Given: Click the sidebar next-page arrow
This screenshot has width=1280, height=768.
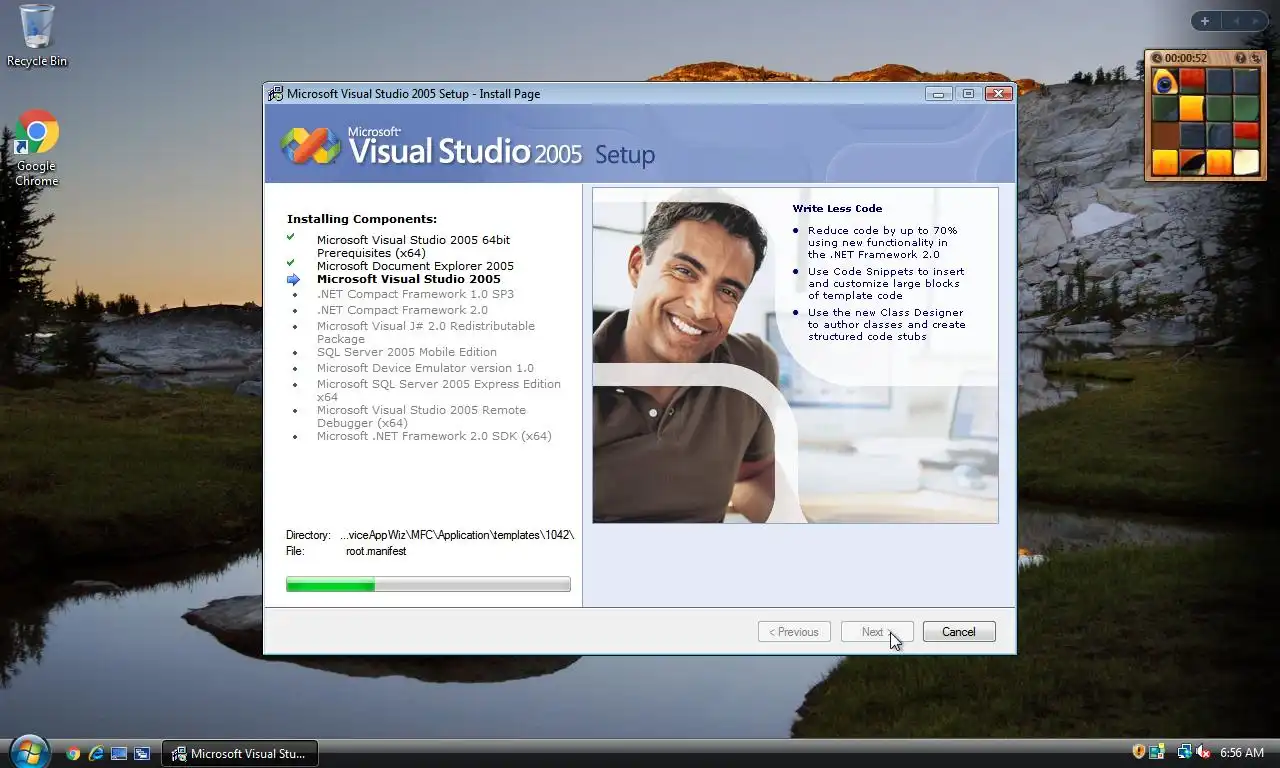Looking at the screenshot, I should tap(1256, 21).
